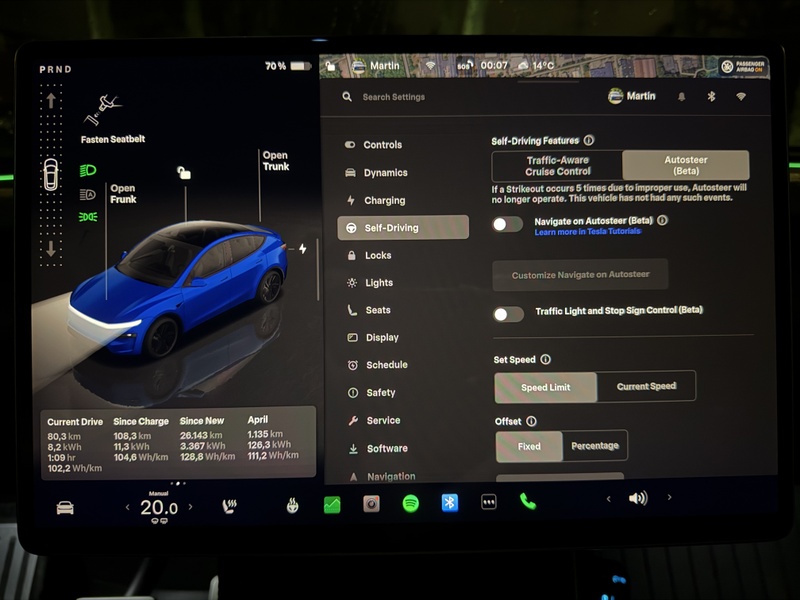The height and width of the screenshot is (600, 800).
Task: Increase cabin temperature with right chevron
Action: point(190,507)
